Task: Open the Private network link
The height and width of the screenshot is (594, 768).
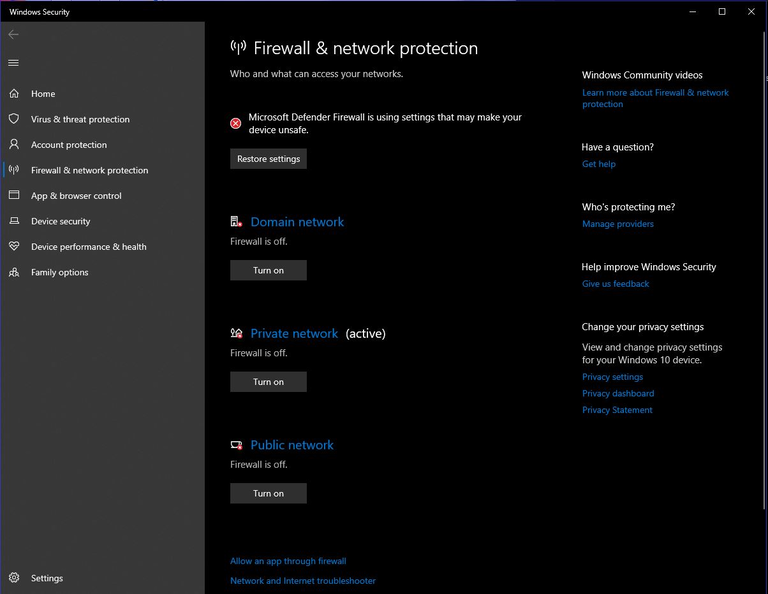Action: click(294, 334)
